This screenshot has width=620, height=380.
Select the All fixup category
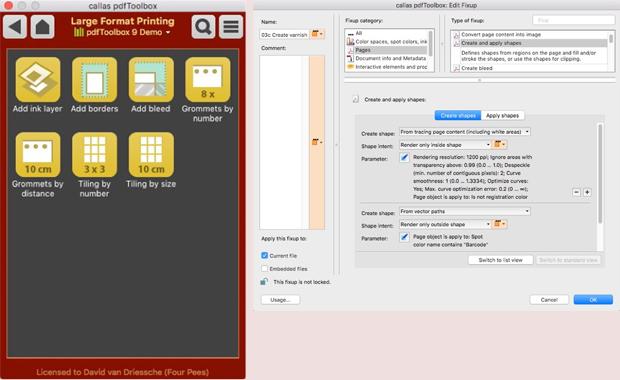[387, 33]
